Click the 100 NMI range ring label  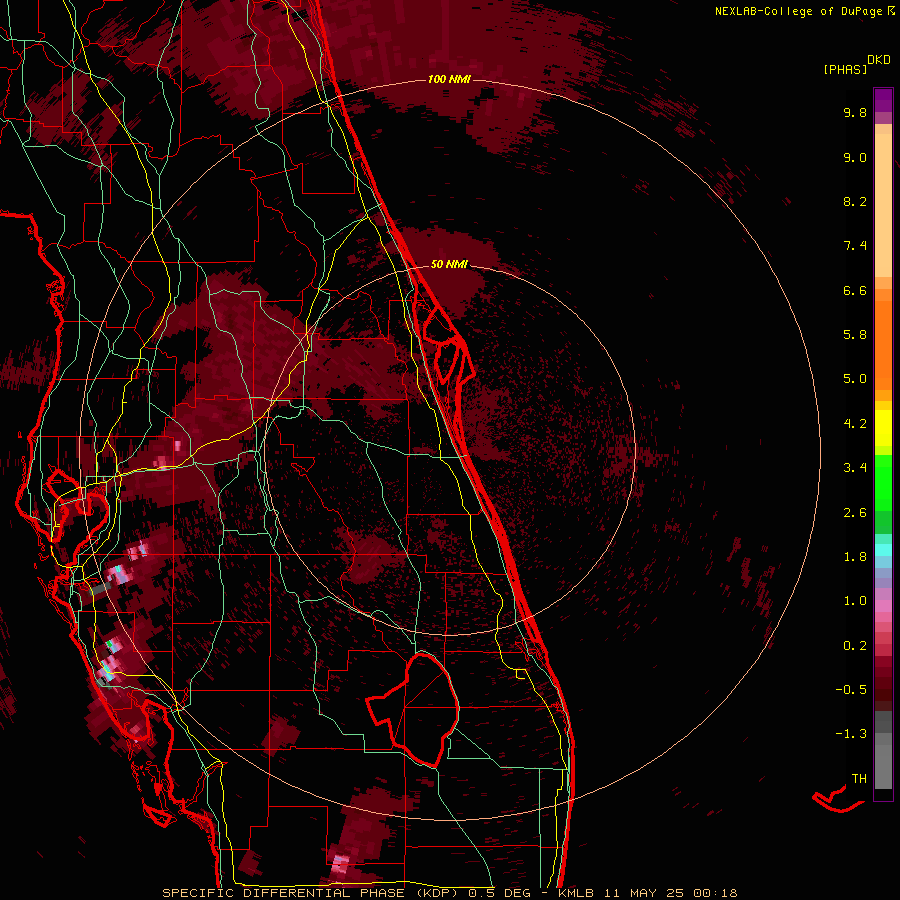click(449, 79)
